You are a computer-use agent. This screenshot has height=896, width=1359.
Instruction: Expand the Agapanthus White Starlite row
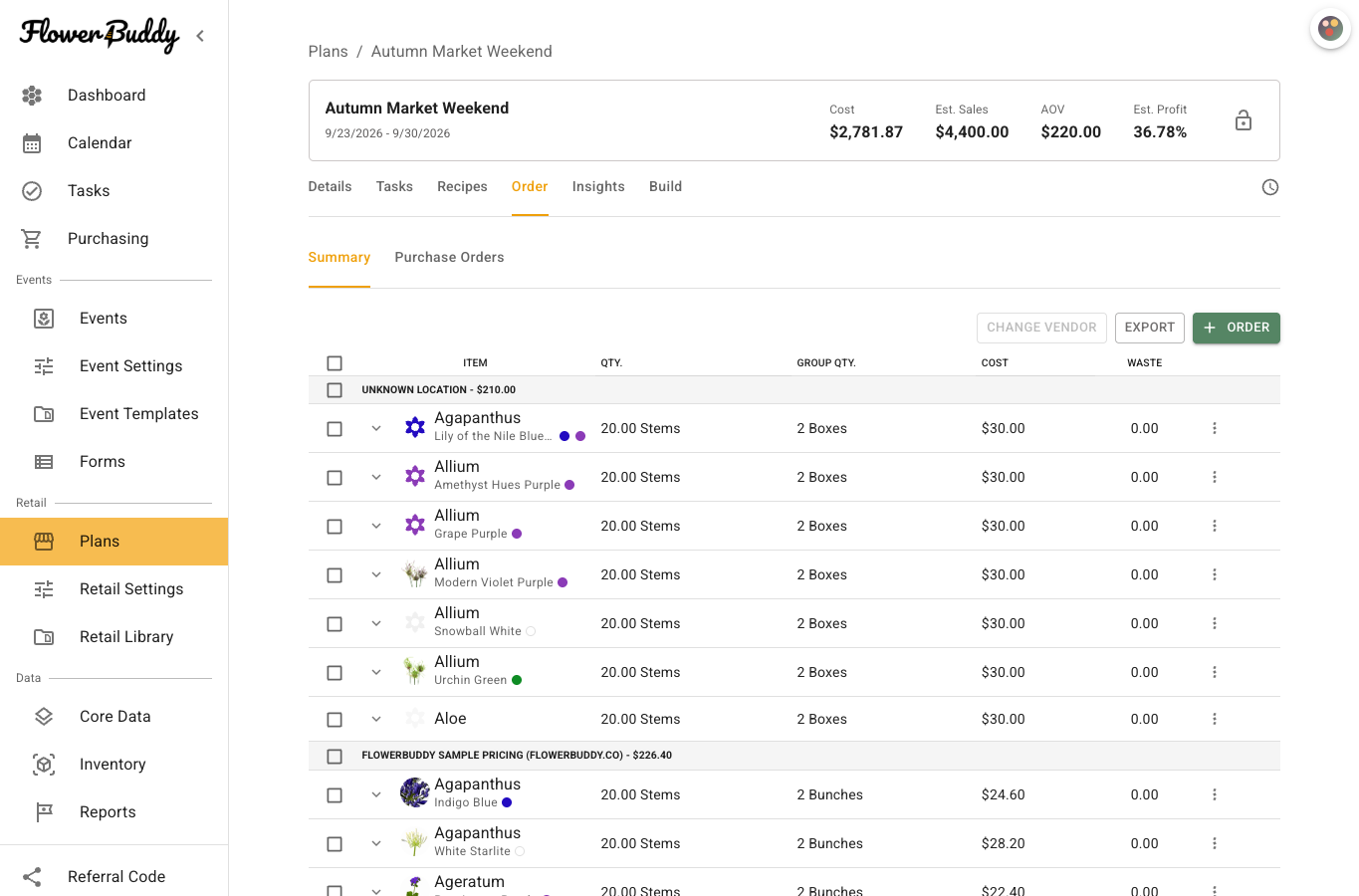point(376,843)
